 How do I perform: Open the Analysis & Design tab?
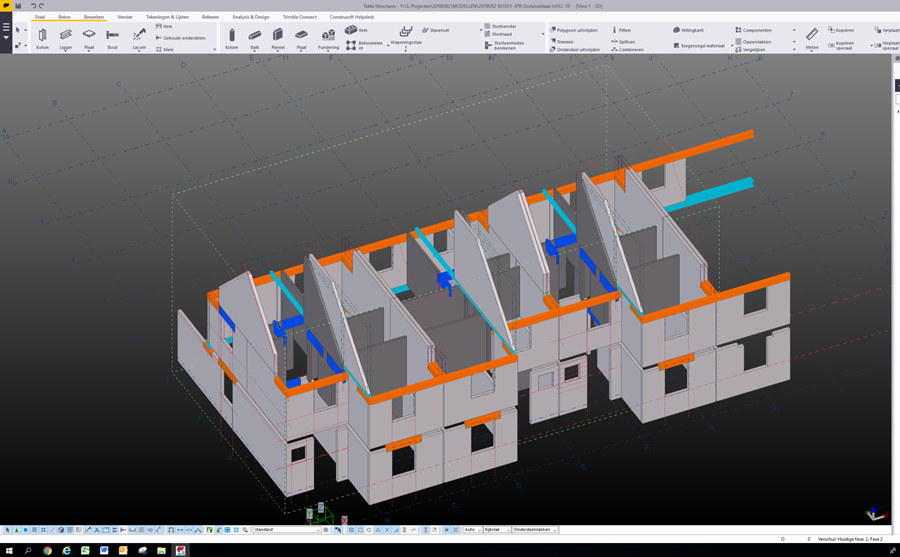point(250,17)
